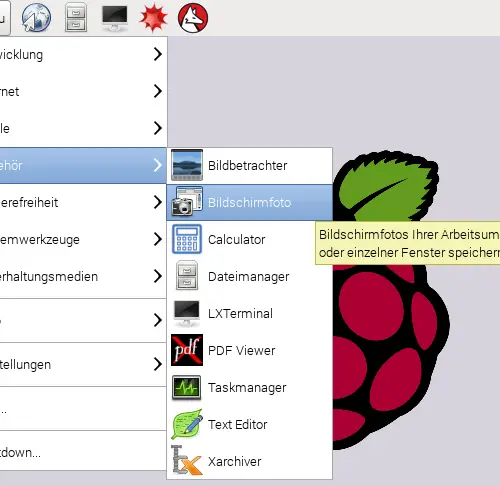
Task: Open the Wolfram wolf icon
Action: pos(193,18)
